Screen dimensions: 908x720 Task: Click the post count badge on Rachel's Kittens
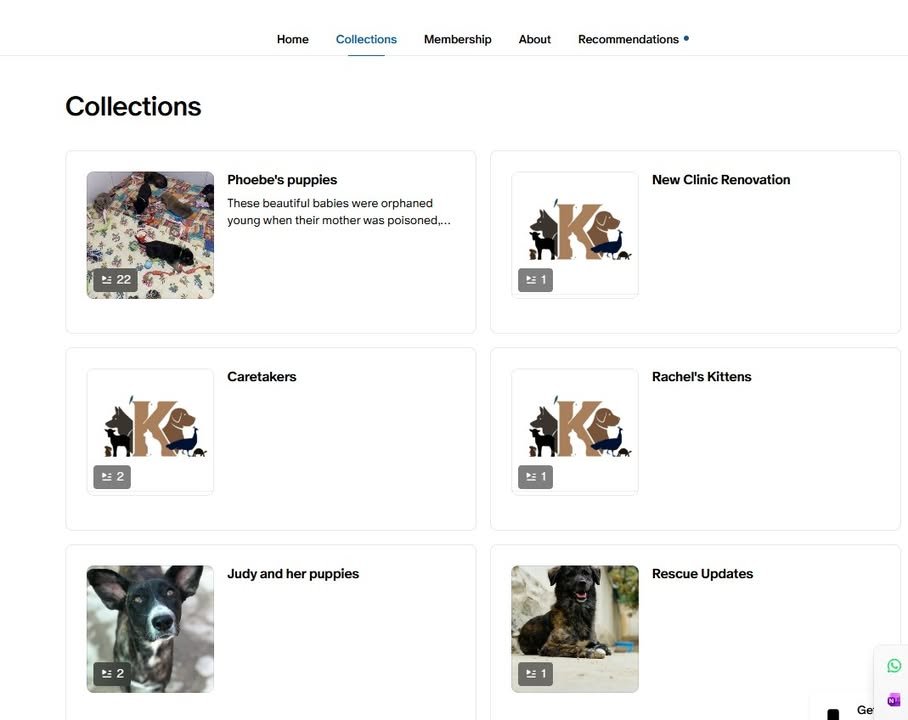tap(536, 477)
